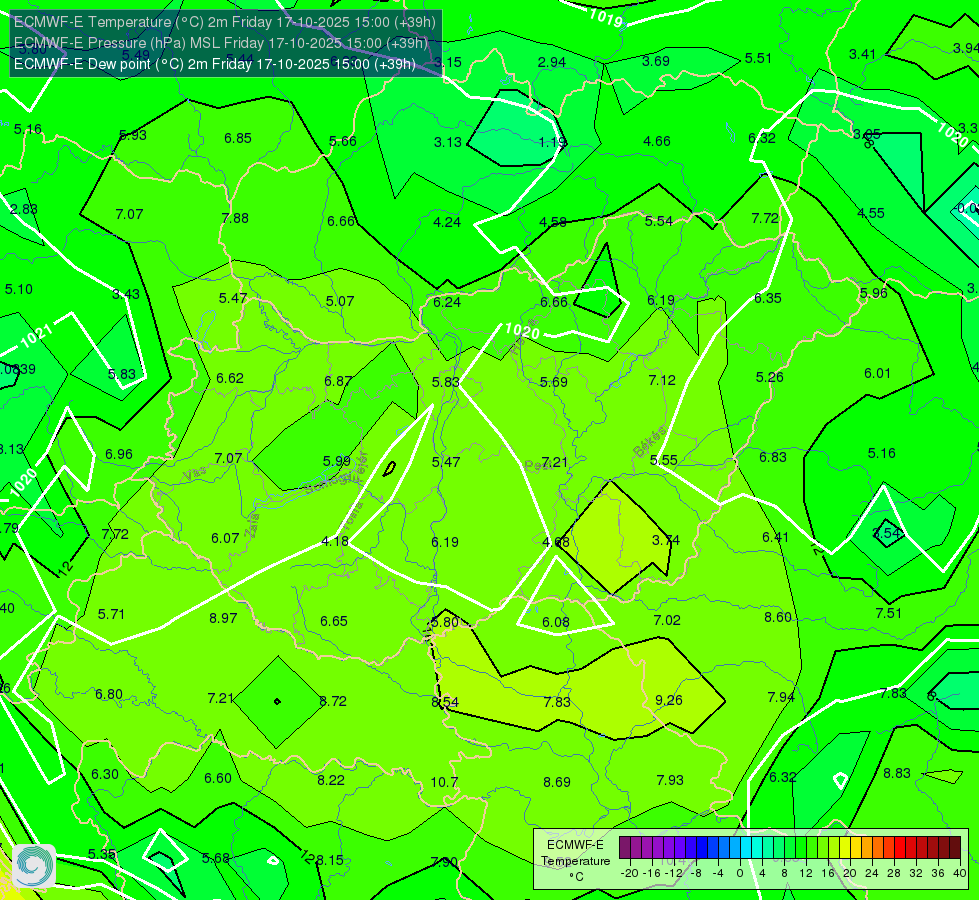
Task: Click the 5.51 dew point value
Action: click(x=758, y=58)
